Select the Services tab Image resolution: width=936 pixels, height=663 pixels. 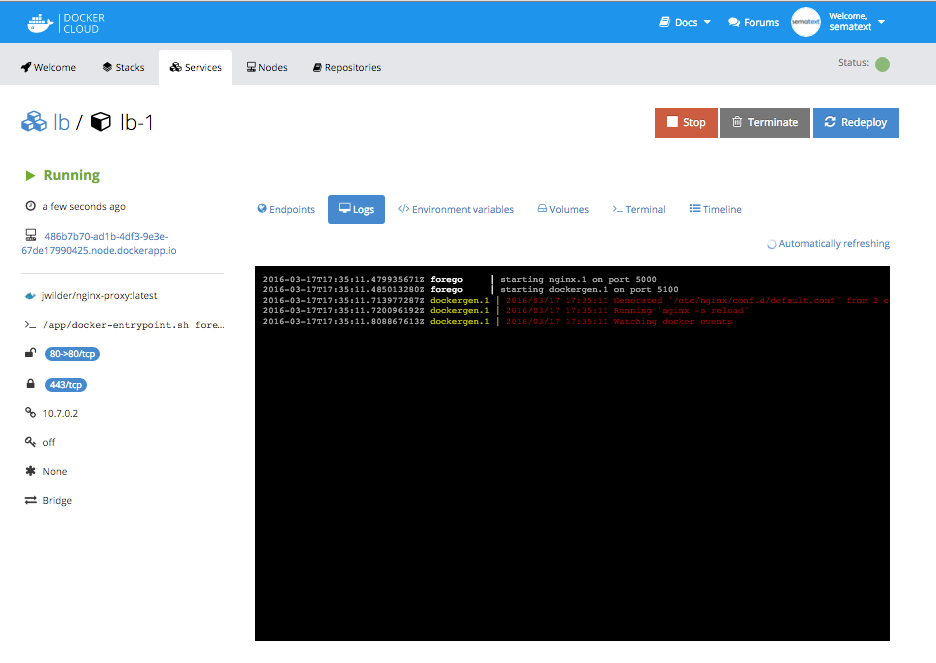coord(196,67)
